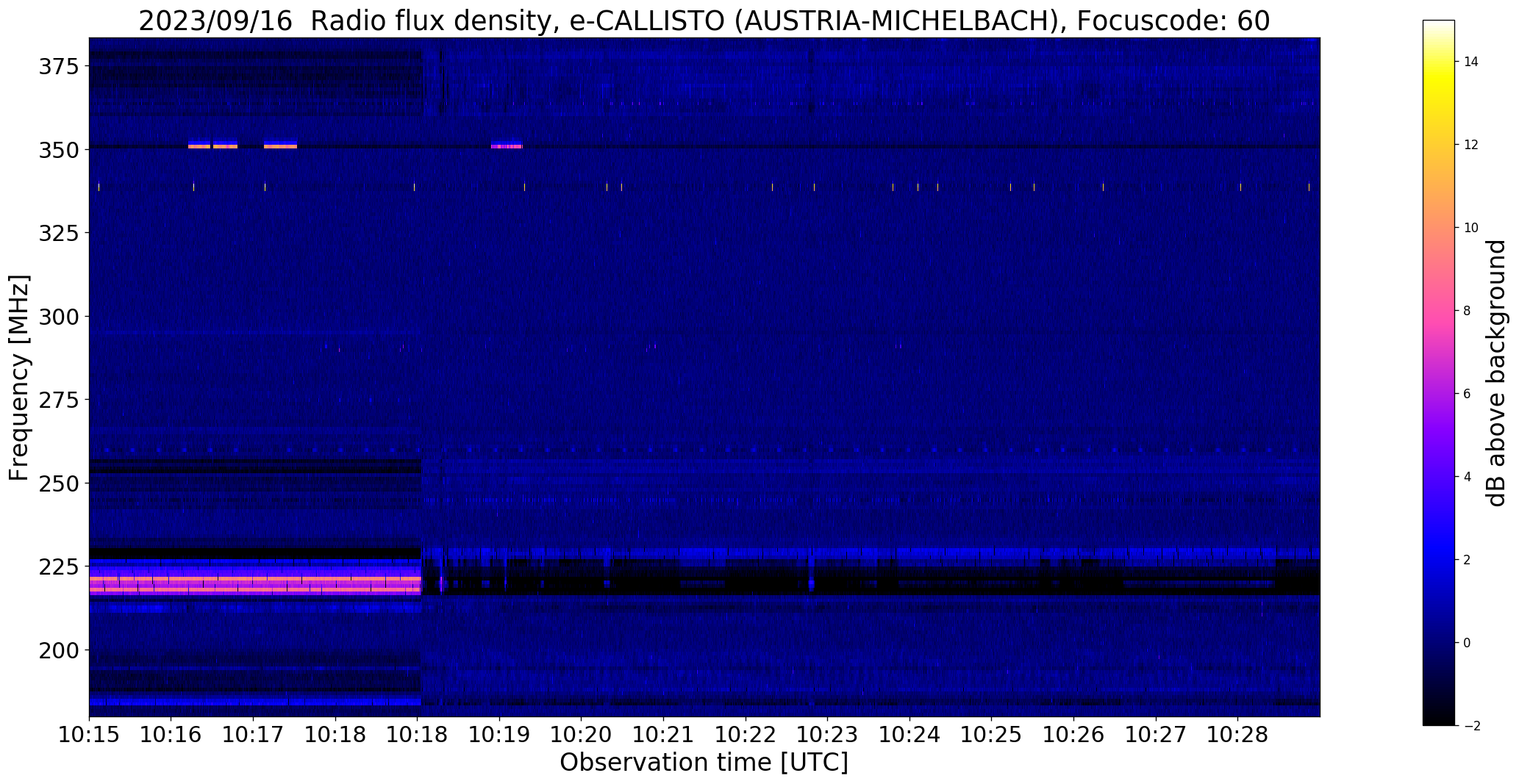This screenshot has height=784, width=1519.
Task: Click the 10:21 time tick label
Action: [x=664, y=734]
